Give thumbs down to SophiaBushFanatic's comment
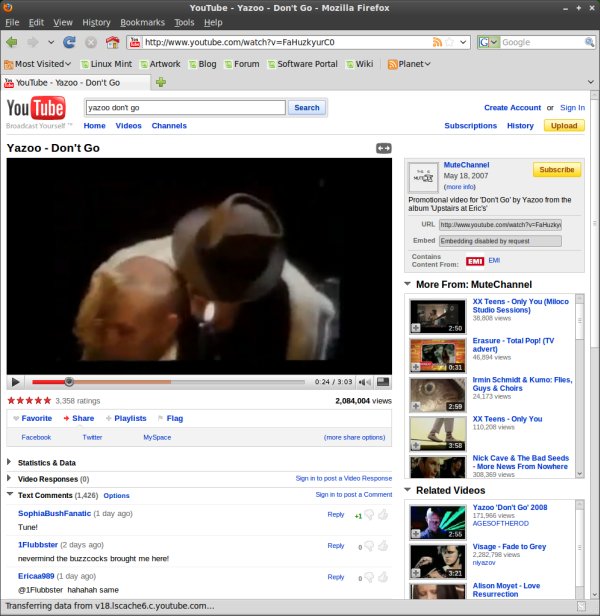This screenshot has width=600, height=616. tap(369, 515)
